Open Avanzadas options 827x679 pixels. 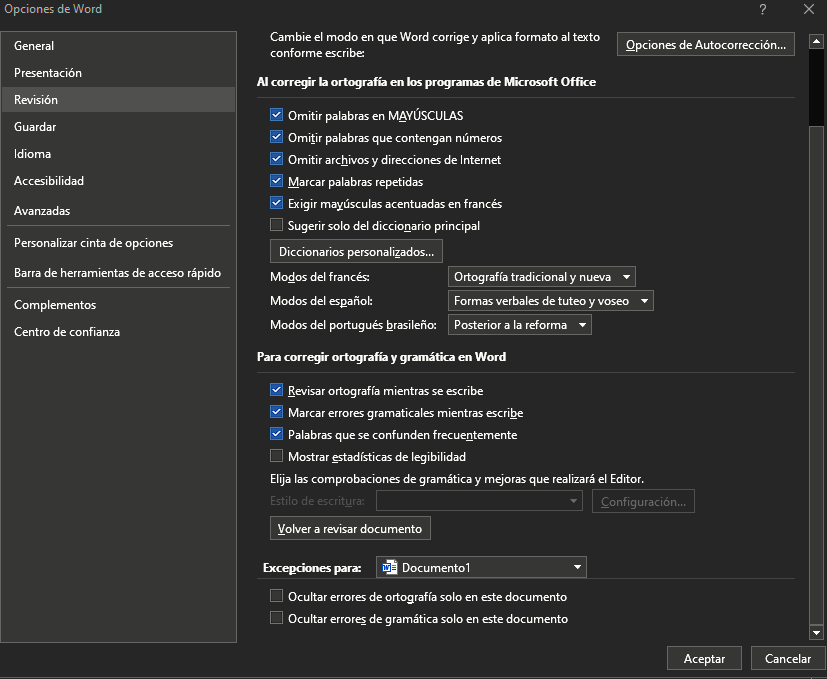119,211
